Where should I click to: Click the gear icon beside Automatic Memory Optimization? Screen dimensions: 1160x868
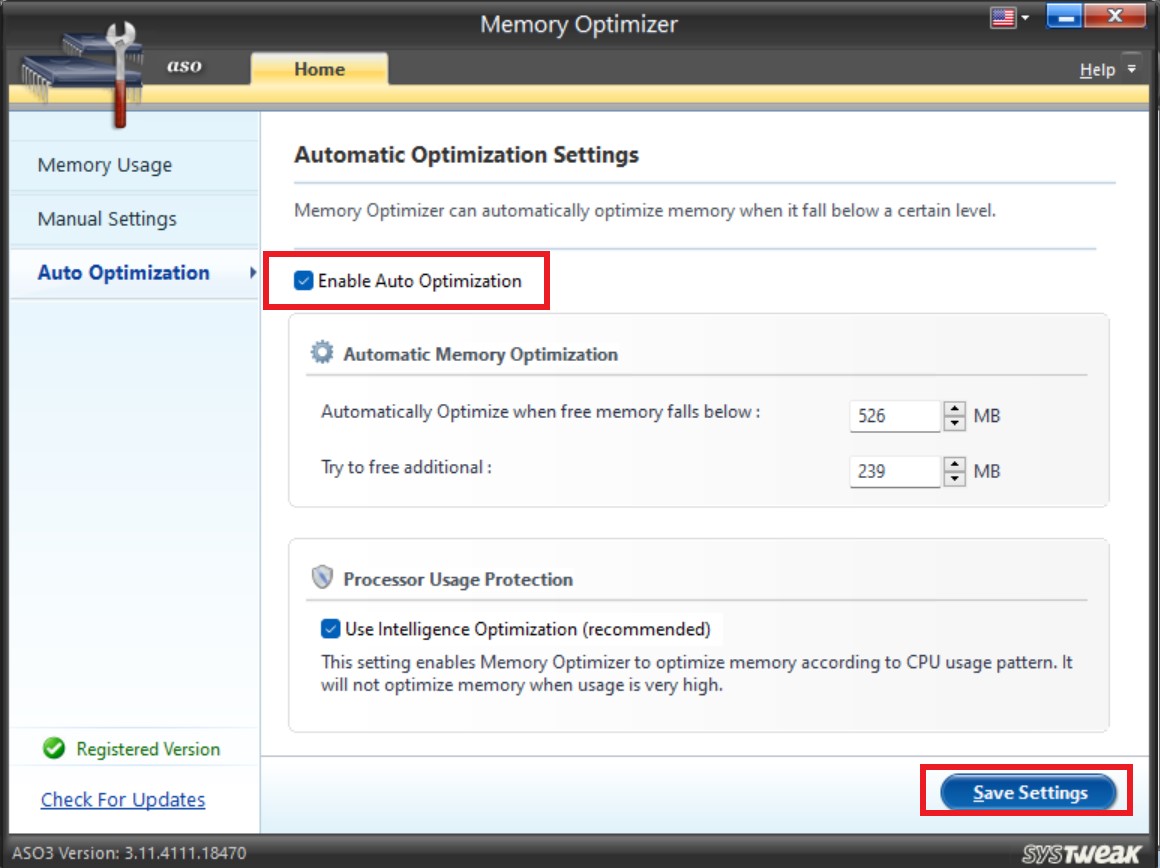(322, 351)
